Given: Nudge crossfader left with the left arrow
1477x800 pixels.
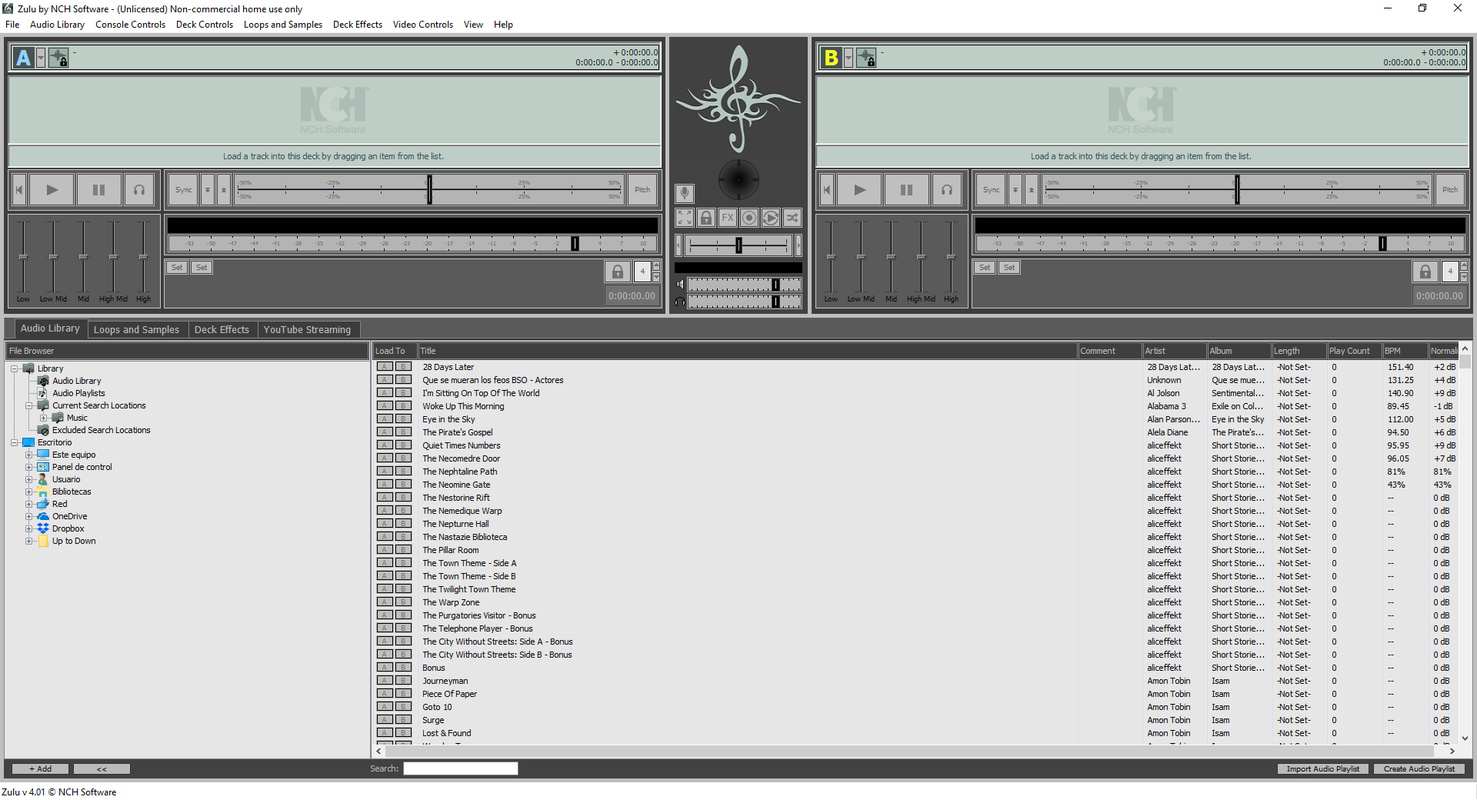Looking at the screenshot, I should [x=679, y=245].
